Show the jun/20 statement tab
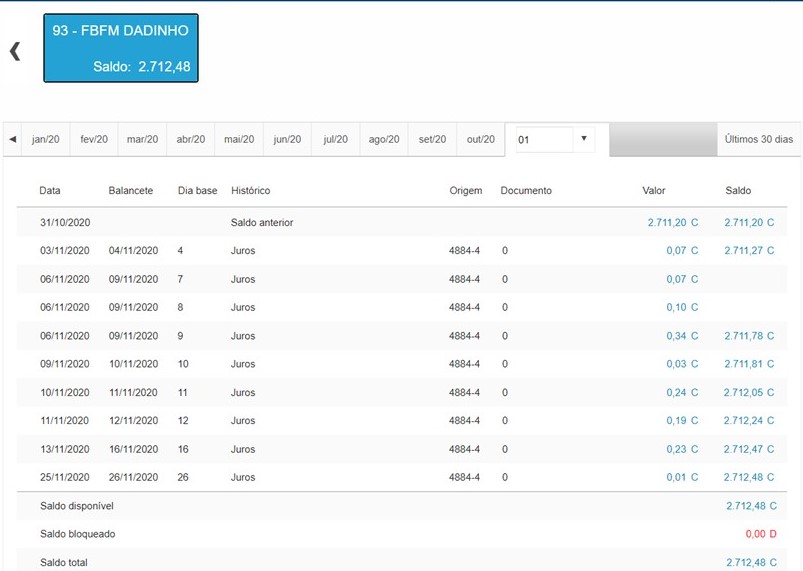The height and width of the screenshot is (571, 803). (x=287, y=139)
